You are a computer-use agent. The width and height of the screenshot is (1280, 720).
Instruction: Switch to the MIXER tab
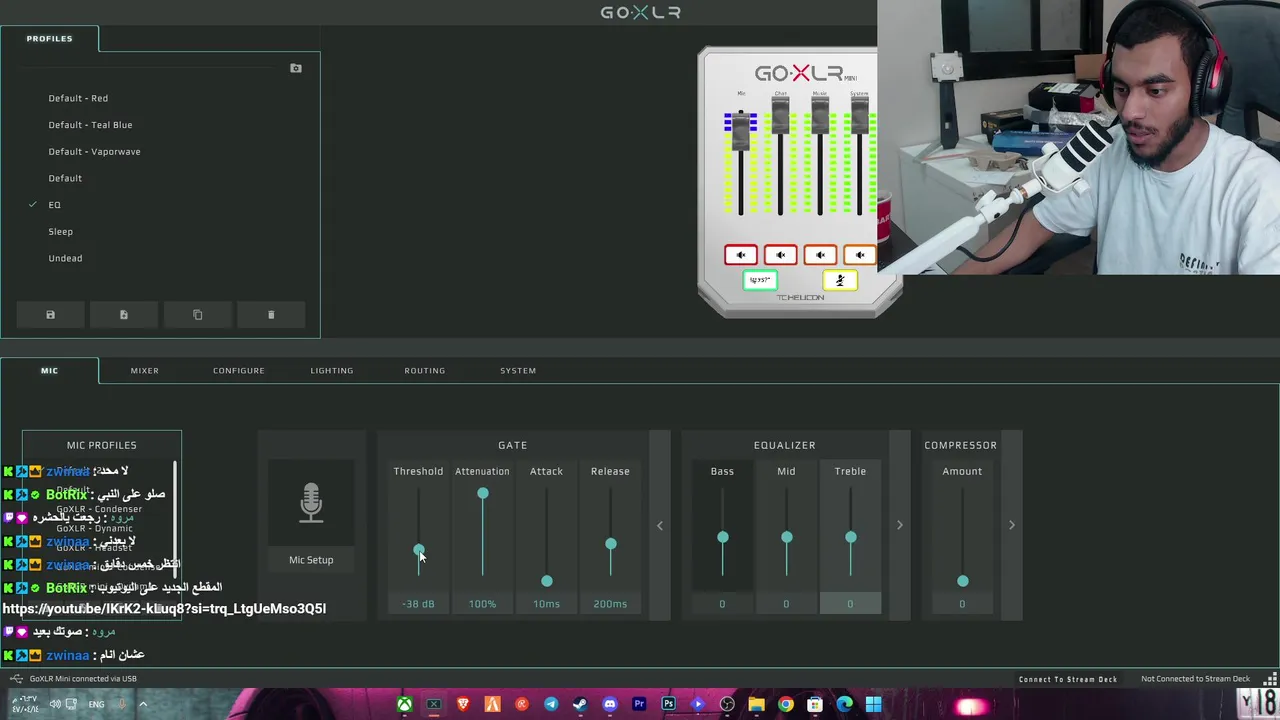pyautogui.click(x=144, y=371)
